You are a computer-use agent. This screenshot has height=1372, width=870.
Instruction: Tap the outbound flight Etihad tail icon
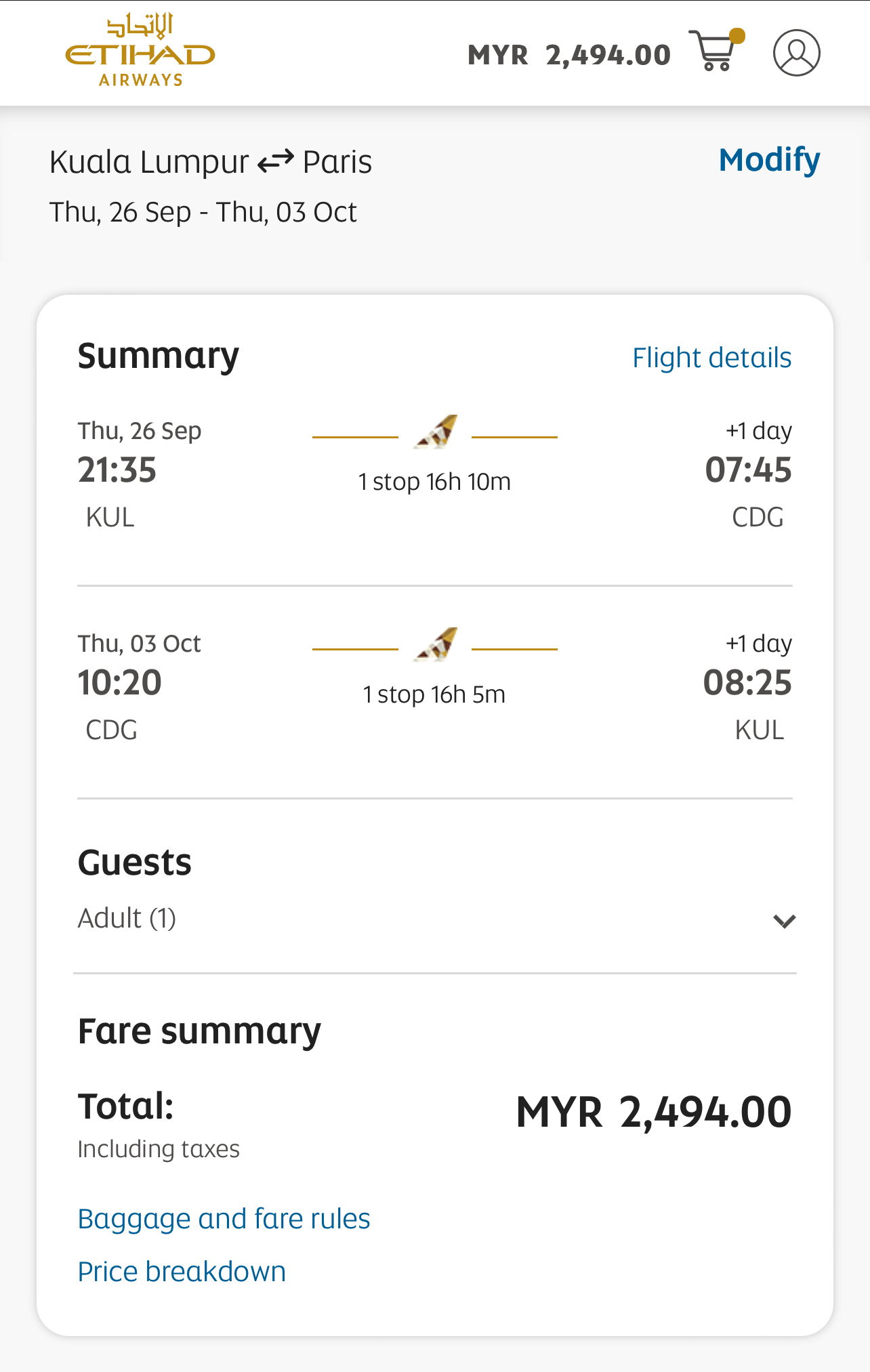(x=435, y=432)
